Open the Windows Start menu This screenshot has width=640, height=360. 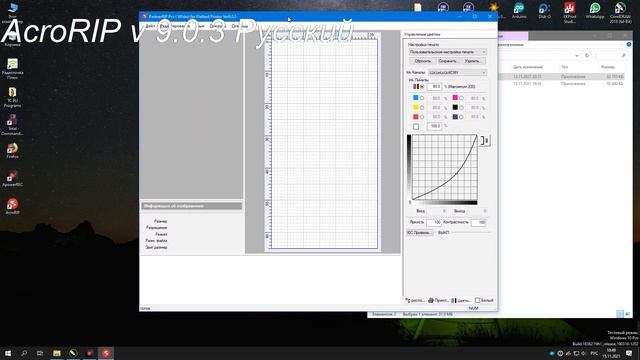8,353
